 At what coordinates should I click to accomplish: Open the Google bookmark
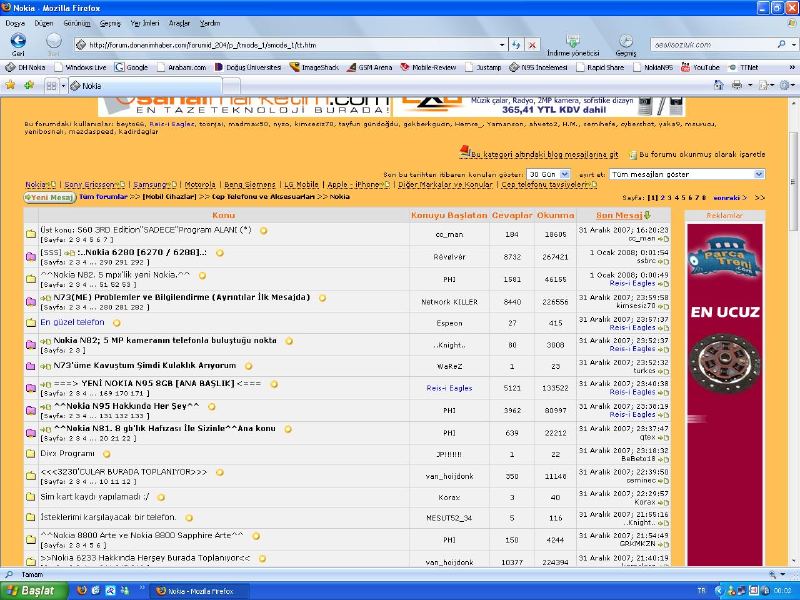tap(131, 67)
